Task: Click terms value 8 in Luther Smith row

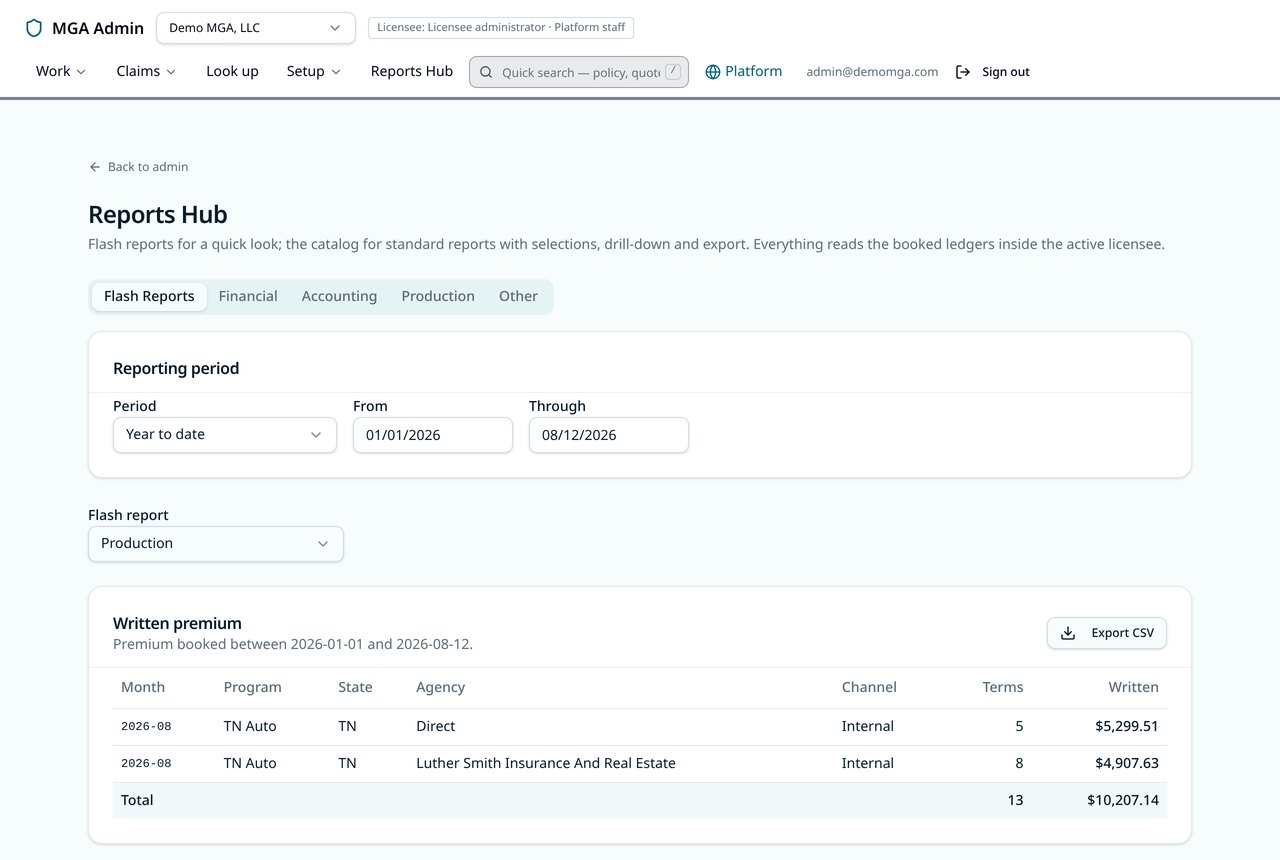Action: tap(1019, 764)
